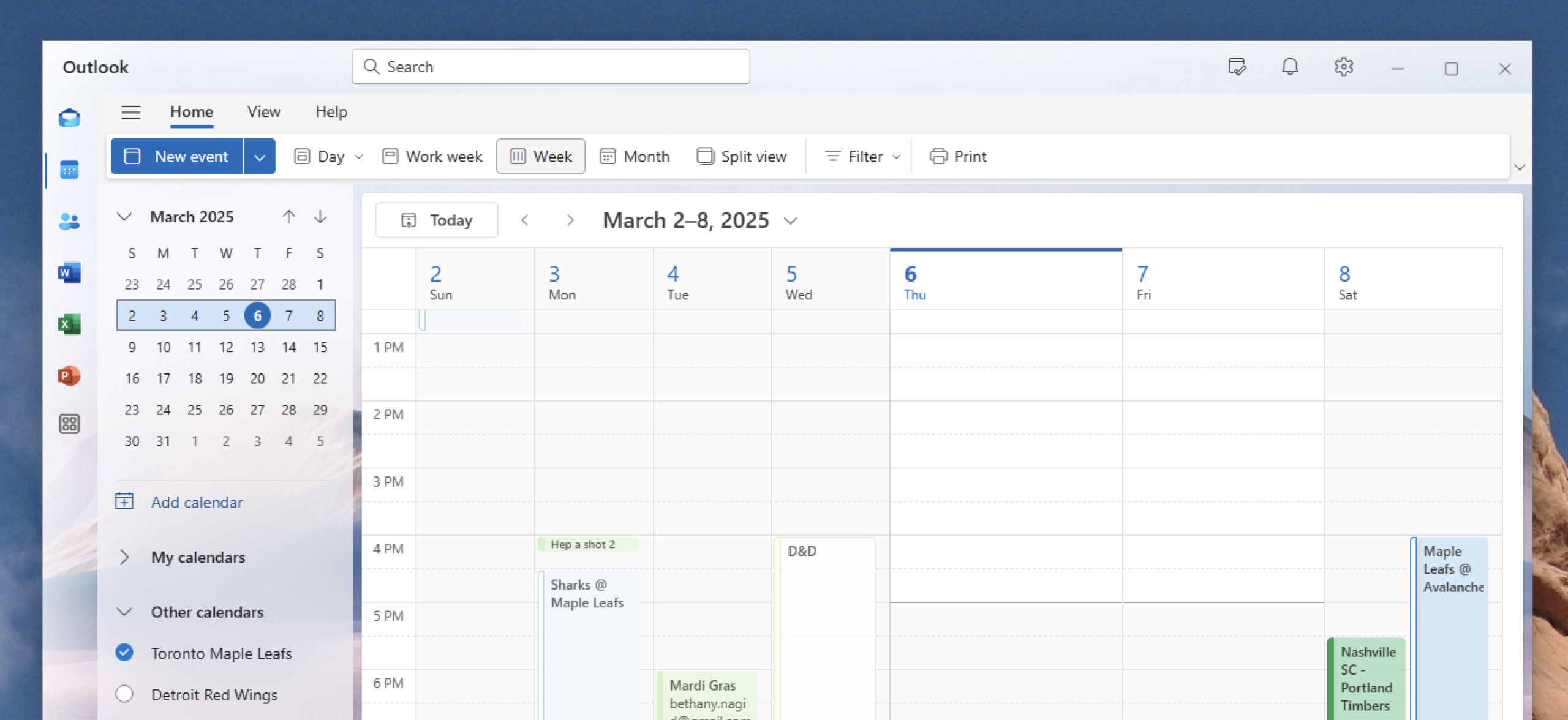Image resolution: width=1568 pixels, height=720 pixels.
Task: Open the March 2–8, 2025 date picker
Action: (x=700, y=220)
